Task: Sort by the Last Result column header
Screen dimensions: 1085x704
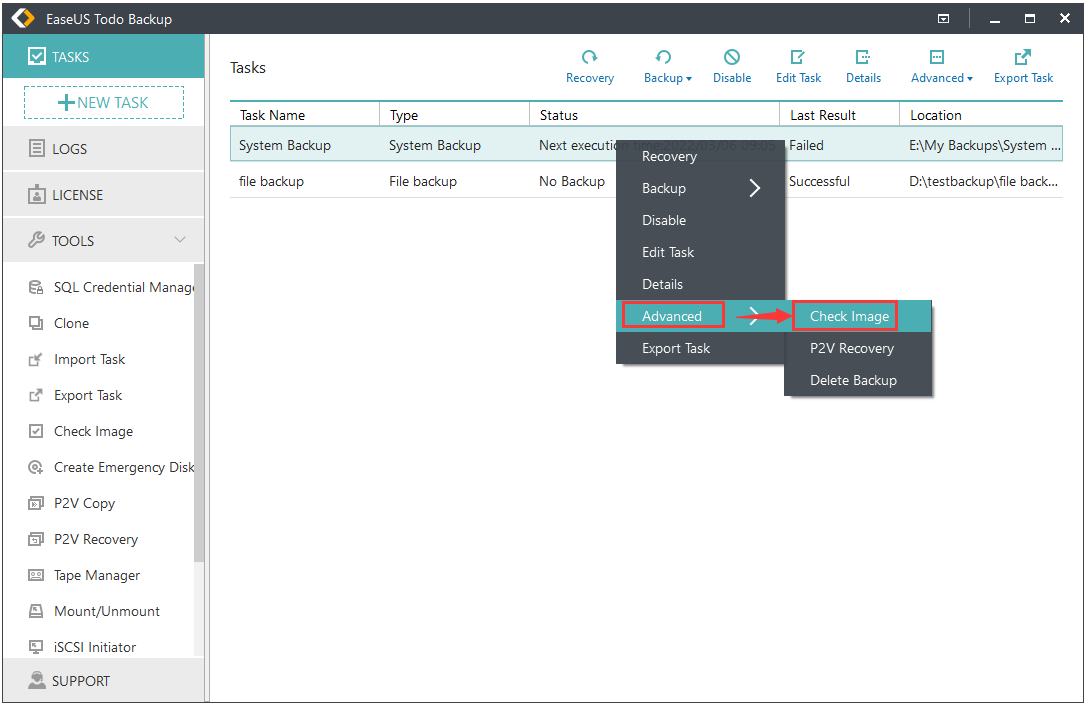Action: 839,115
